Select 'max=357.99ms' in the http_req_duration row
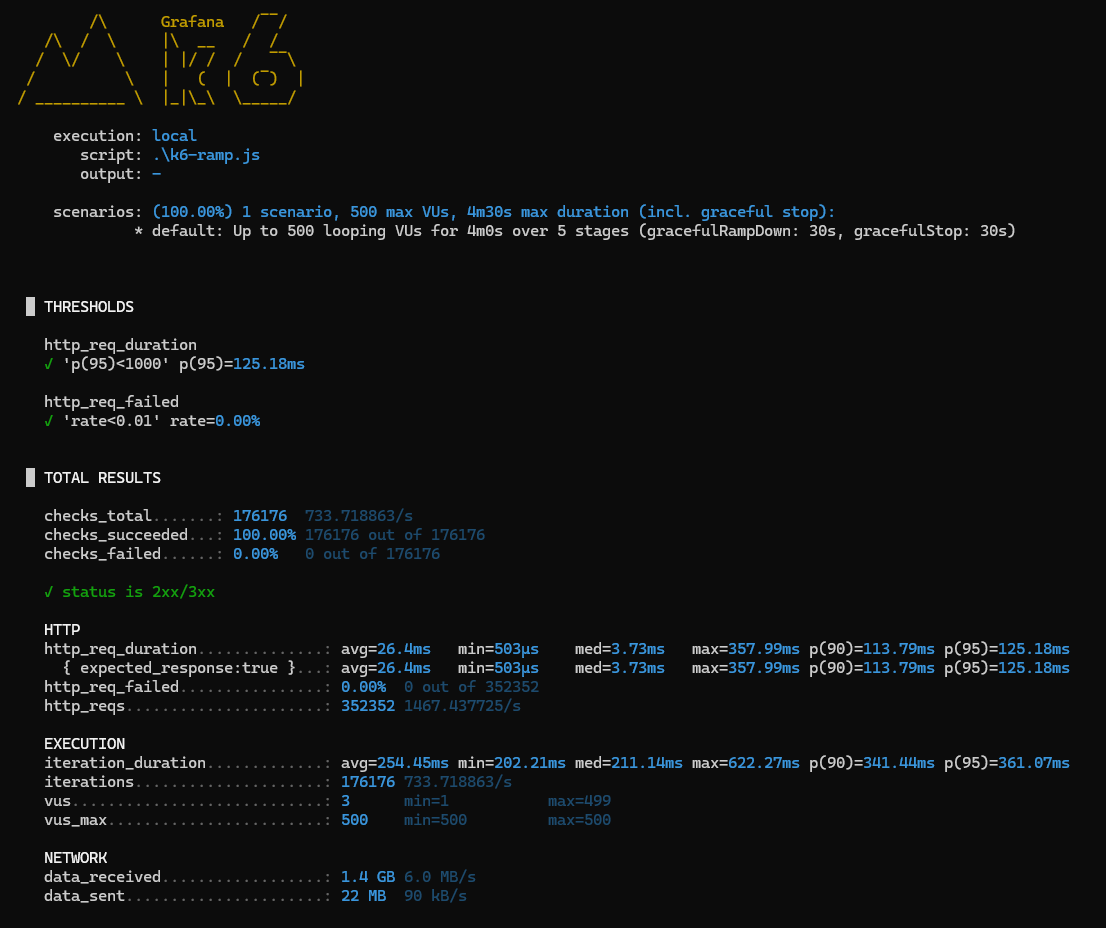This screenshot has width=1106, height=928. click(x=746, y=649)
